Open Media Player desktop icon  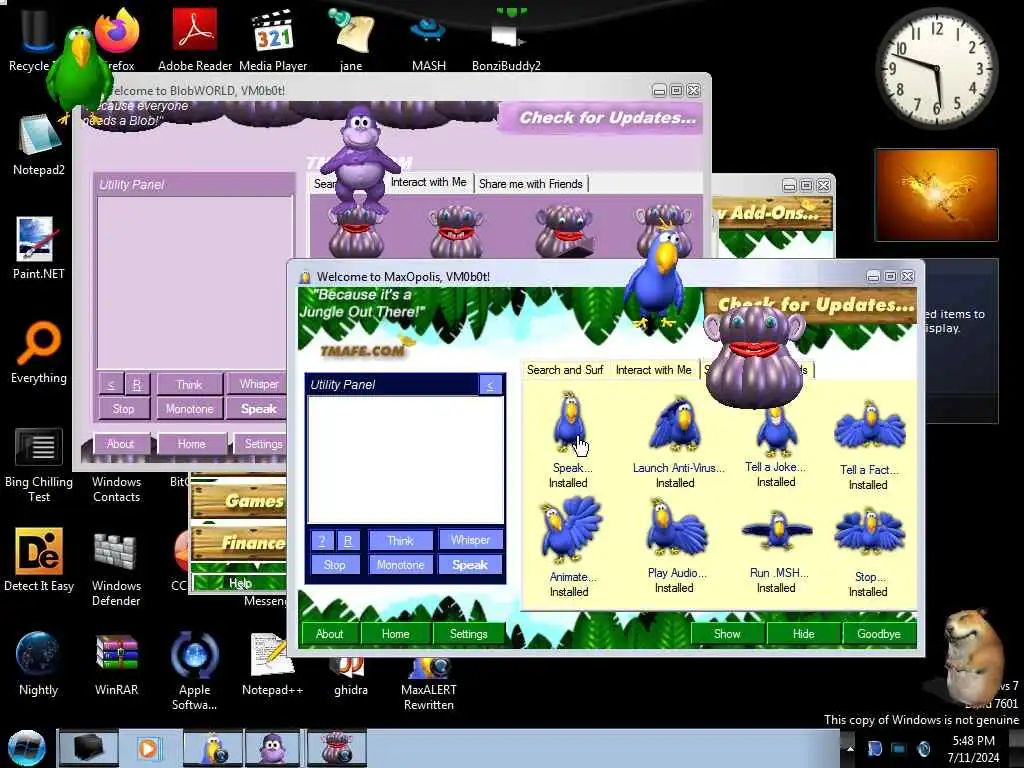(x=273, y=39)
